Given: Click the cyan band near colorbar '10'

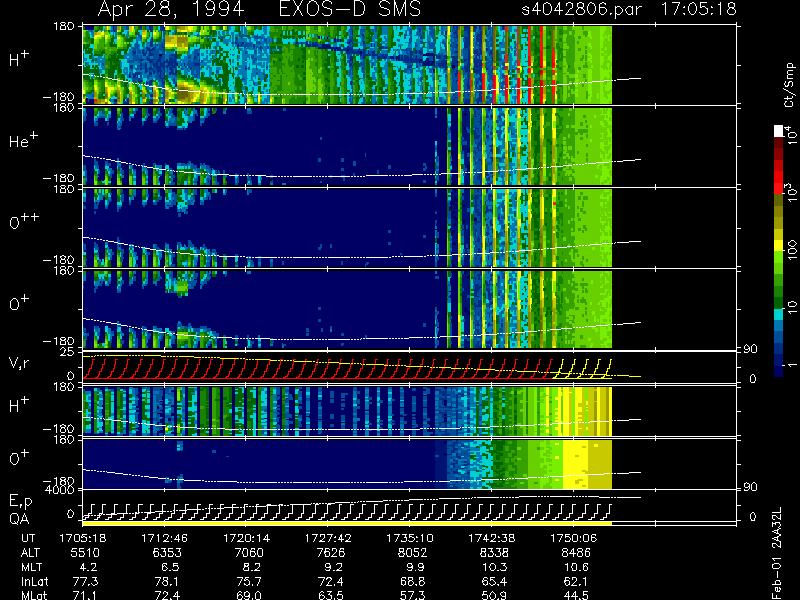Looking at the screenshot, I should pos(779,314).
